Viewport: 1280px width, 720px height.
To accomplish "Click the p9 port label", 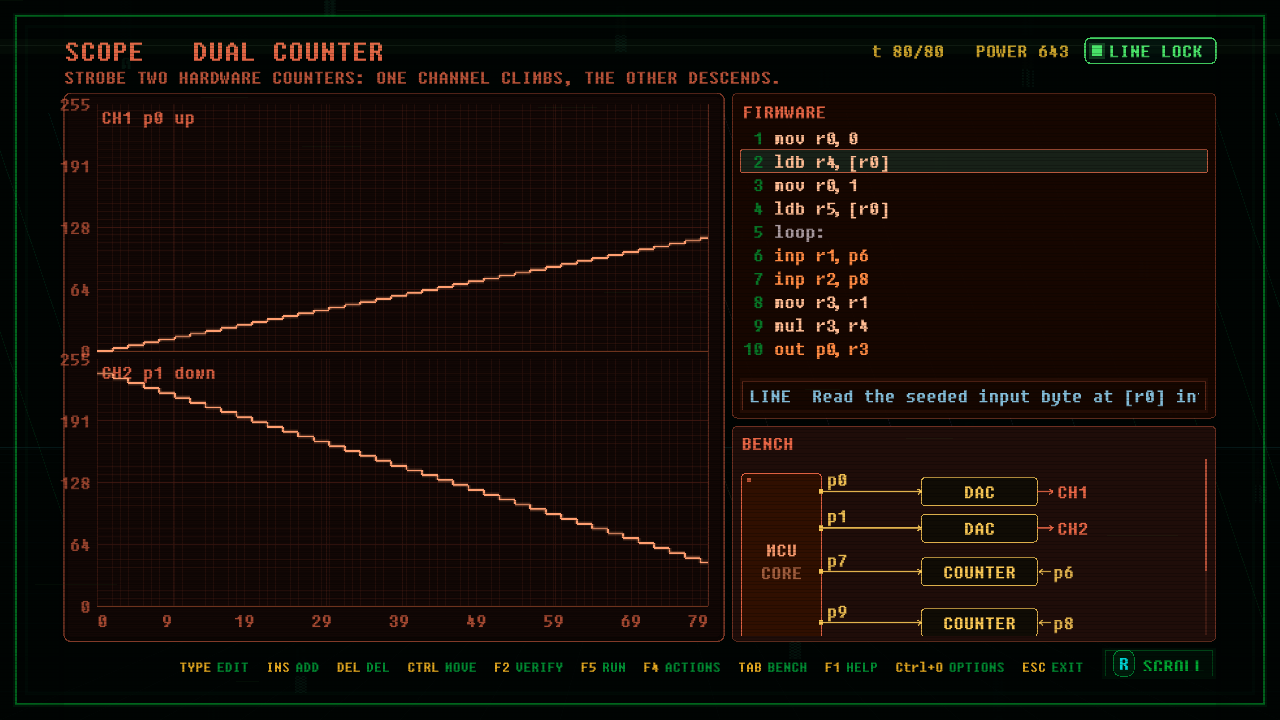I will click(x=837, y=613).
